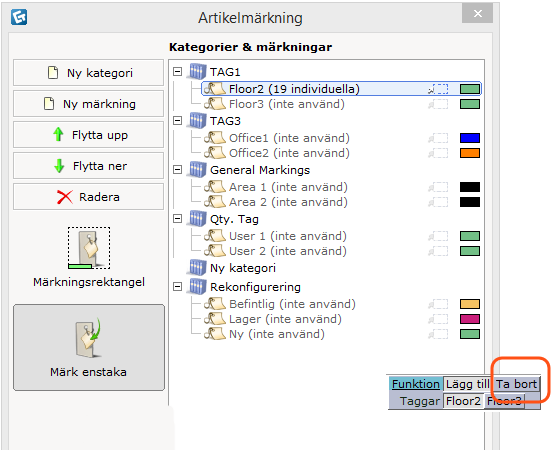Collapse the TAG3 category
The image size is (552, 450).
[178, 121]
